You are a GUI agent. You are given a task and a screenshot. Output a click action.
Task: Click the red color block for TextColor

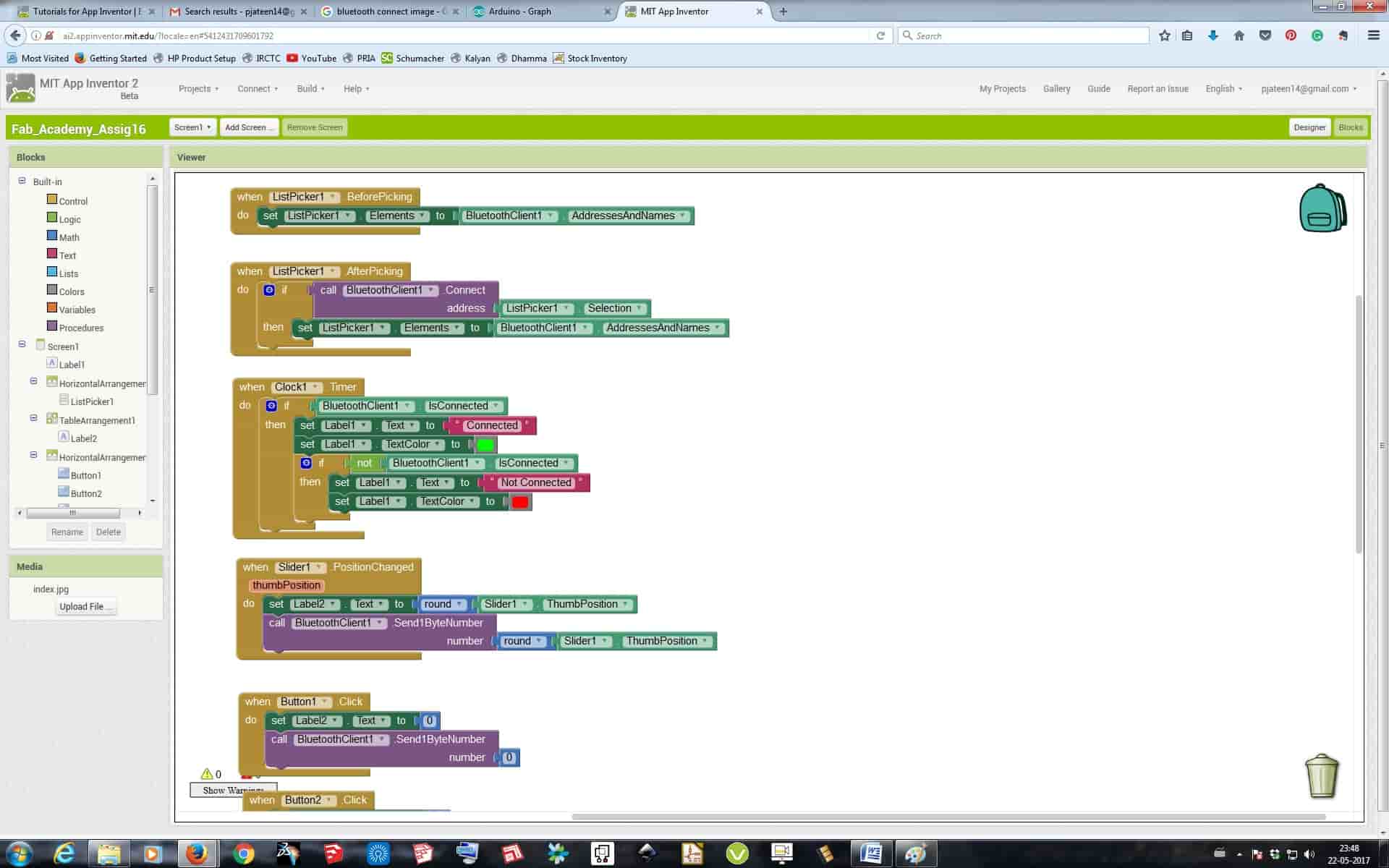tap(520, 502)
